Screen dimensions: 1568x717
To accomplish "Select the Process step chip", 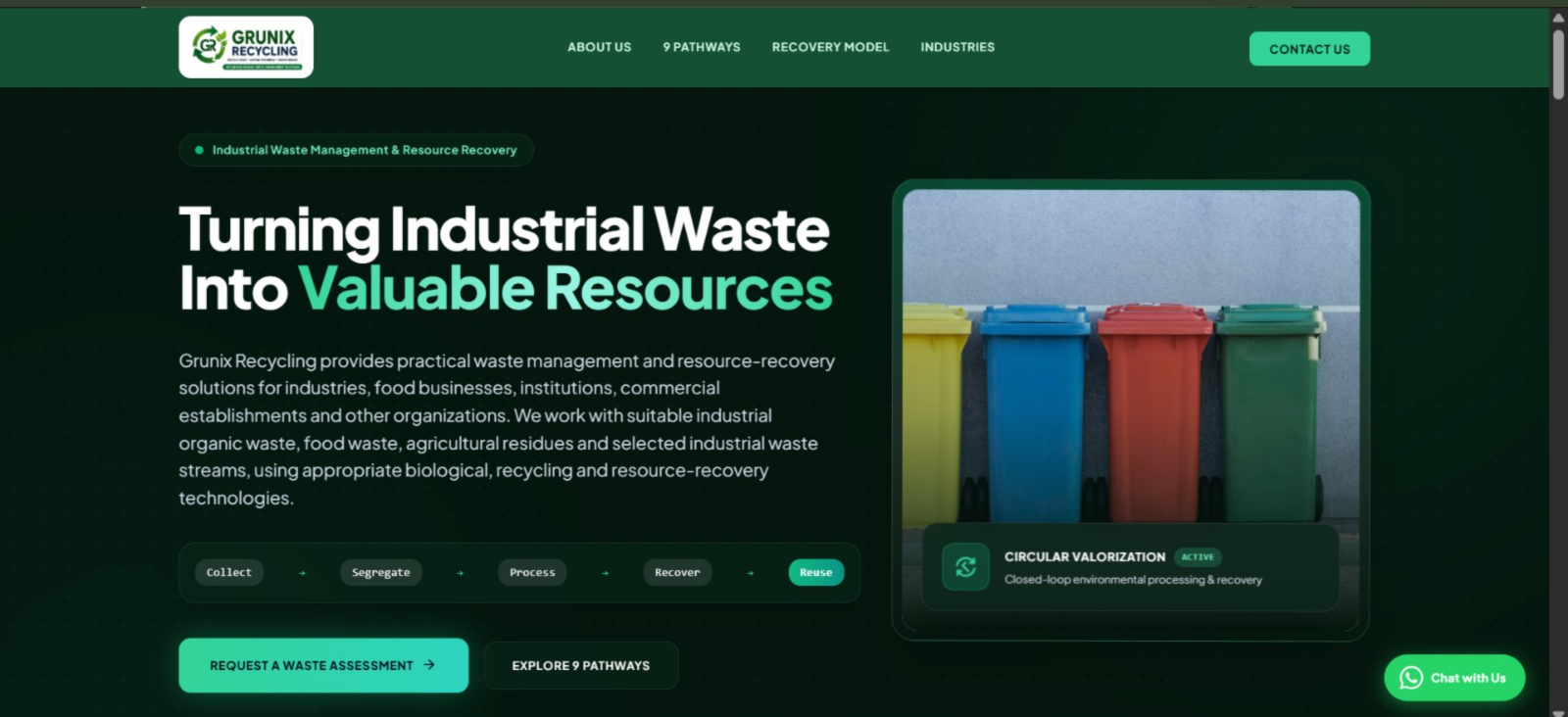I will (532, 572).
